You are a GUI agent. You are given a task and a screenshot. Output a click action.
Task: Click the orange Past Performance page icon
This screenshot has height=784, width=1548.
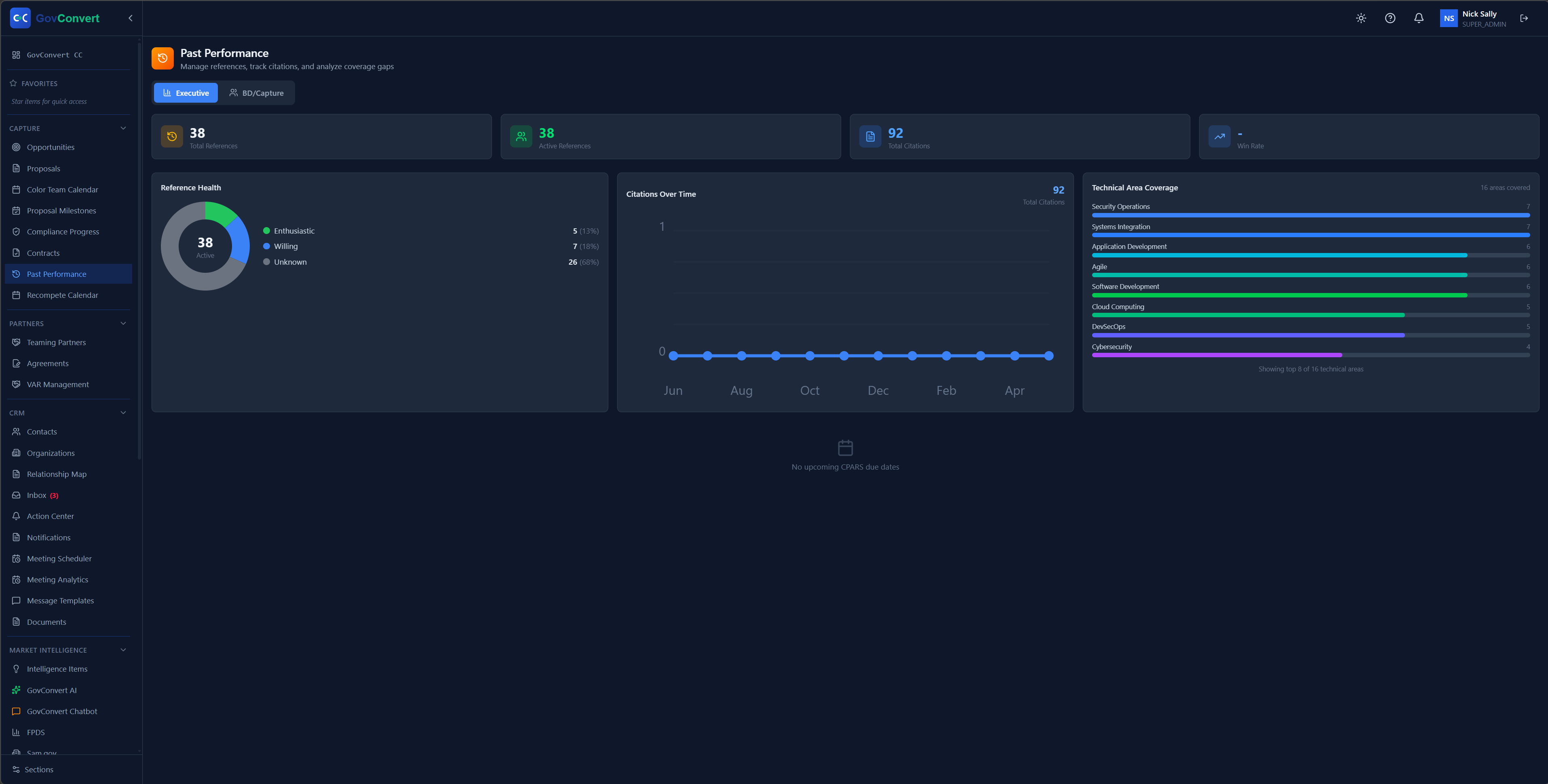(x=162, y=58)
